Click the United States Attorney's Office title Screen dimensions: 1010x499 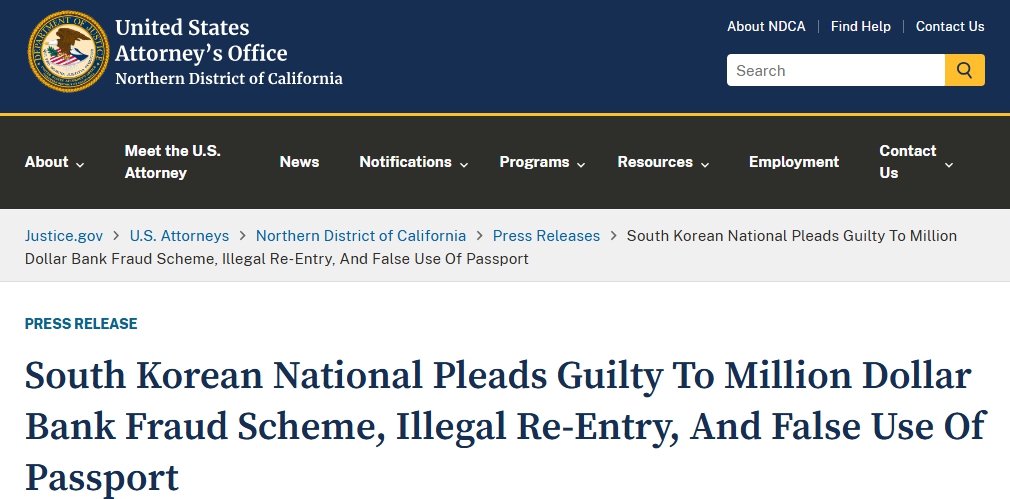(x=201, y=41)
